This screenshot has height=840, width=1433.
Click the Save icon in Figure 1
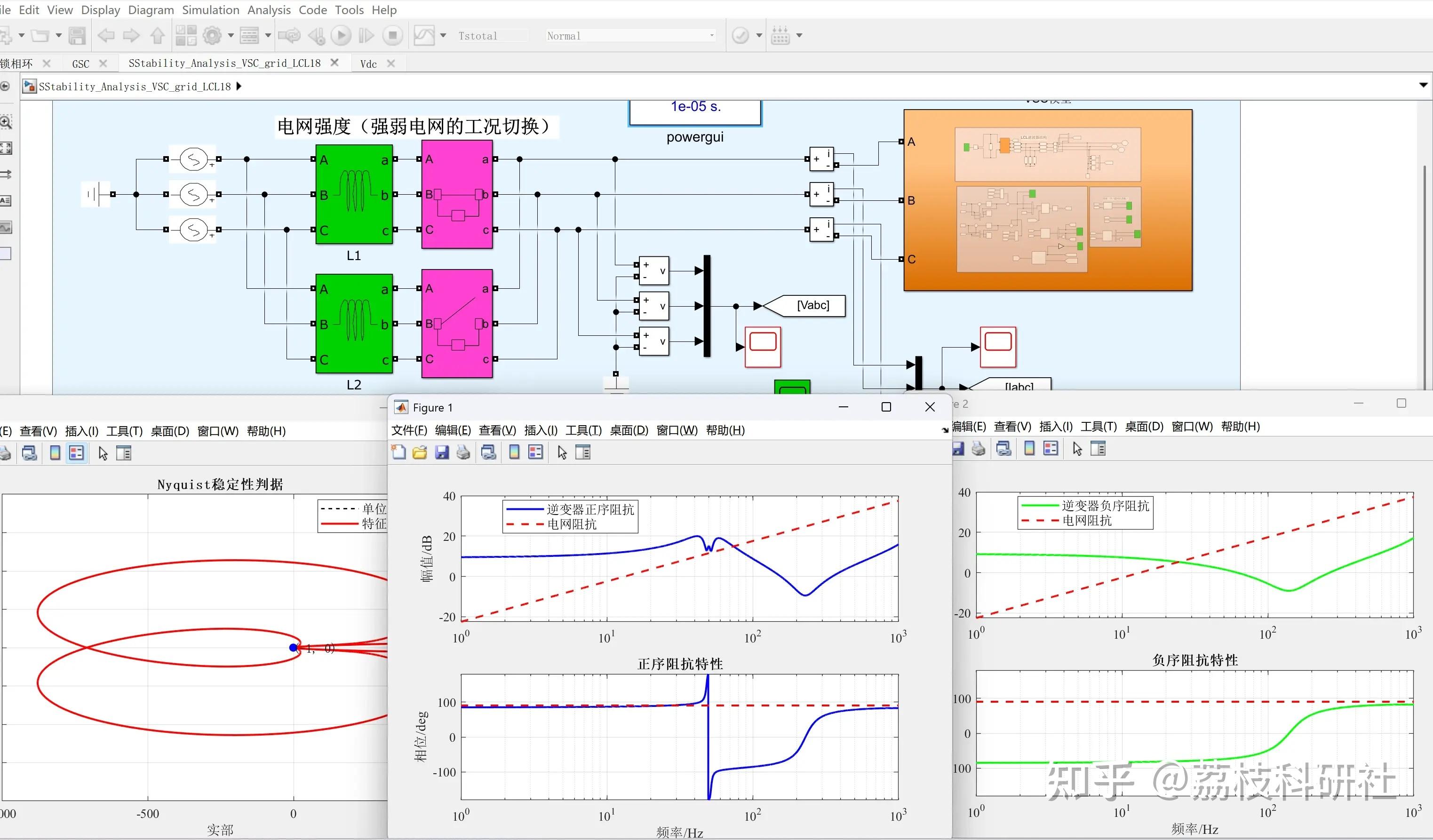[442, 452]
